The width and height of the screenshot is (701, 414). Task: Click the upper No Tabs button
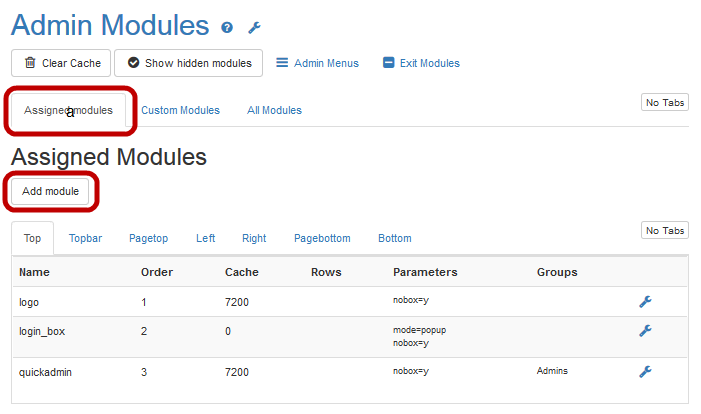[664, 103]
